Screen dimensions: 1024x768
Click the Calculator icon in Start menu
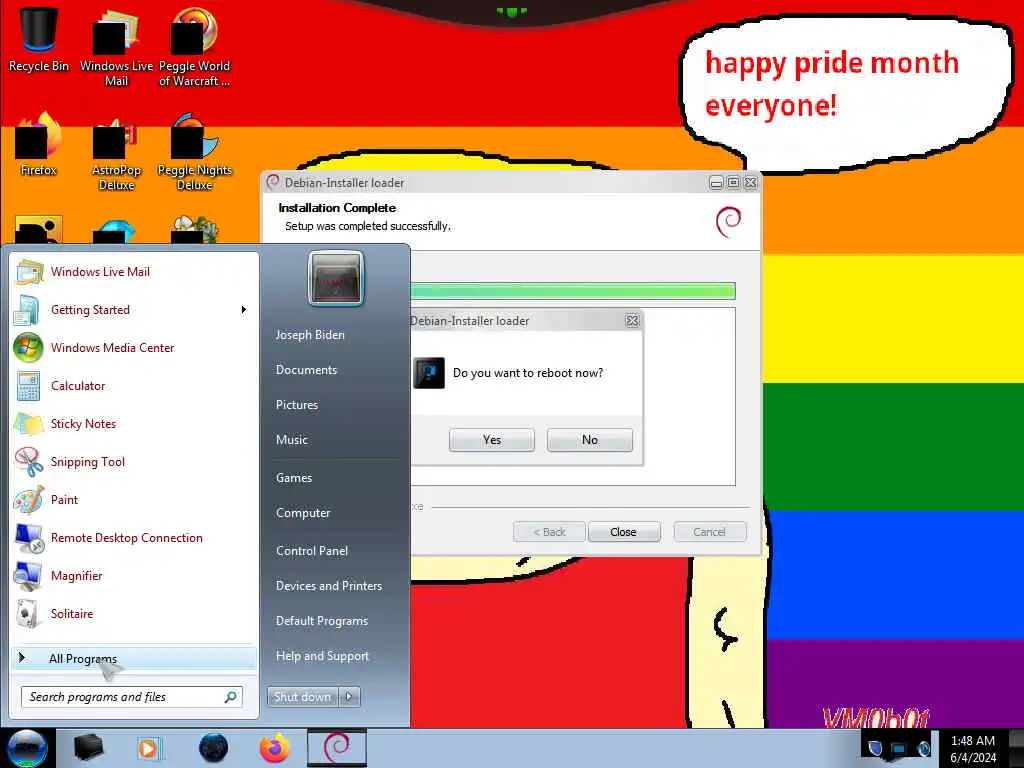tap(29, 386)
